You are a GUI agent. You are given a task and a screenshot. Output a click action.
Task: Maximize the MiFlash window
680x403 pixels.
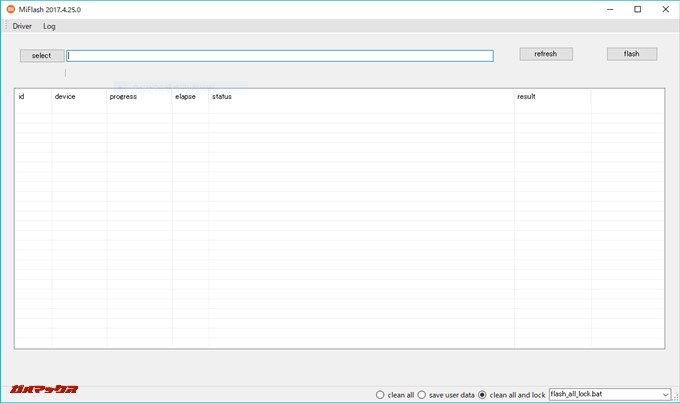pyautogui.click(x=638, y=9)
